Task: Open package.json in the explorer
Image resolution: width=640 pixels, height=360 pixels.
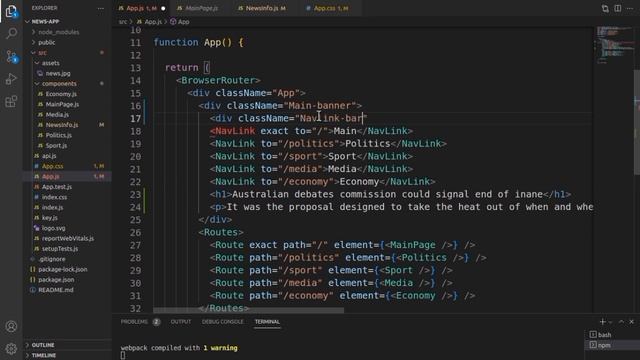Action: 56,280
